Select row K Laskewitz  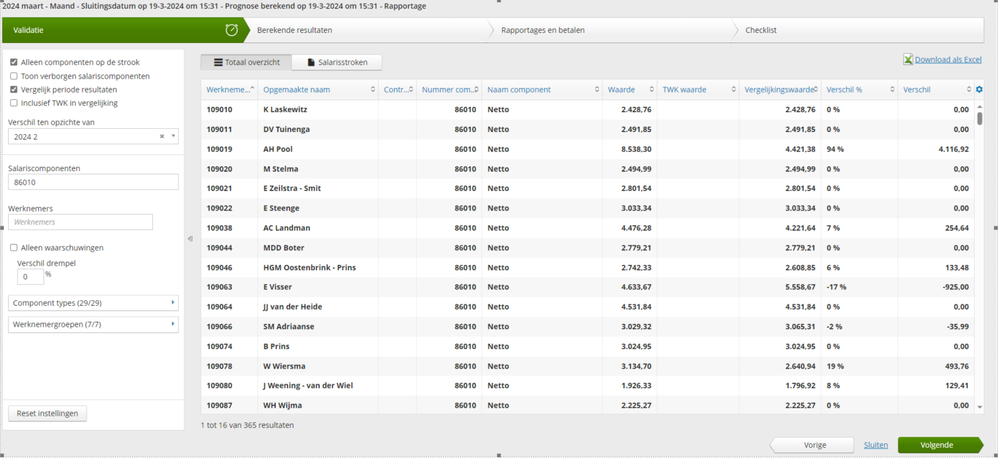pos(588,109)
